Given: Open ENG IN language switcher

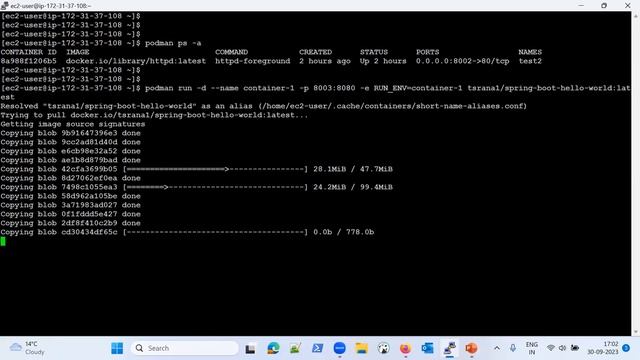Looking at the screenshot, I should click(531, 348).
